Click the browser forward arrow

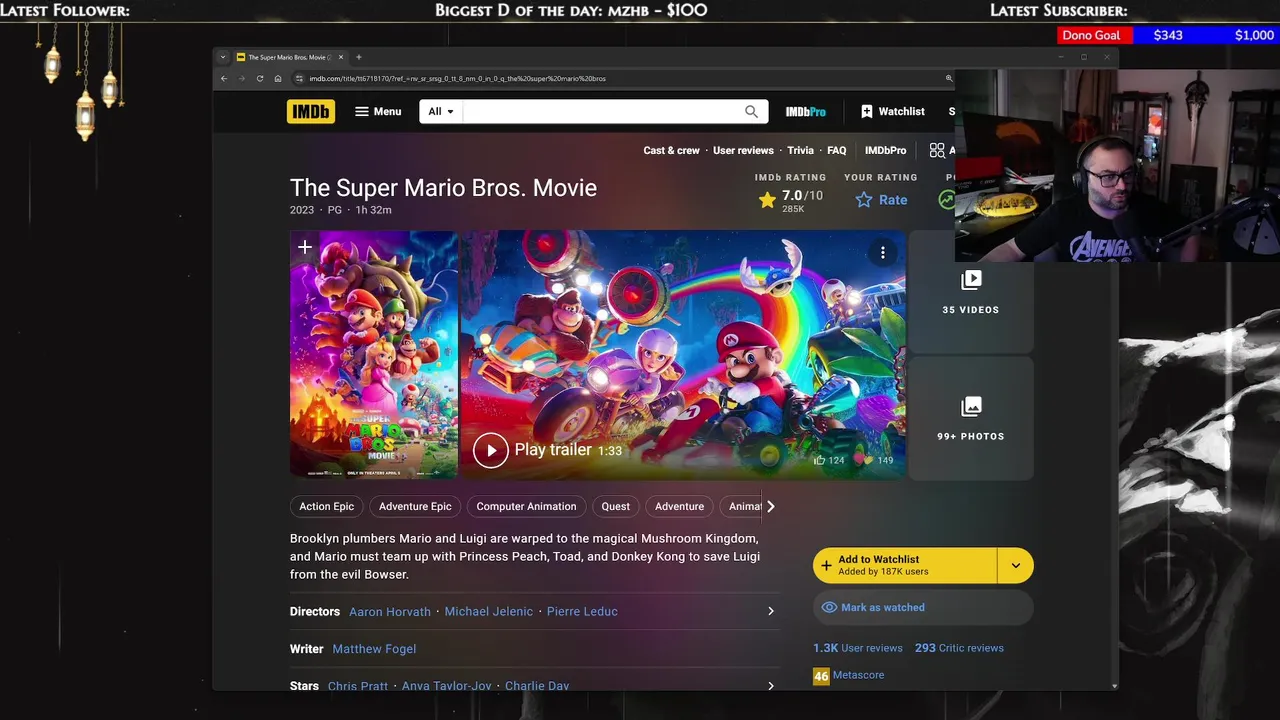click(x=242, y=78)
